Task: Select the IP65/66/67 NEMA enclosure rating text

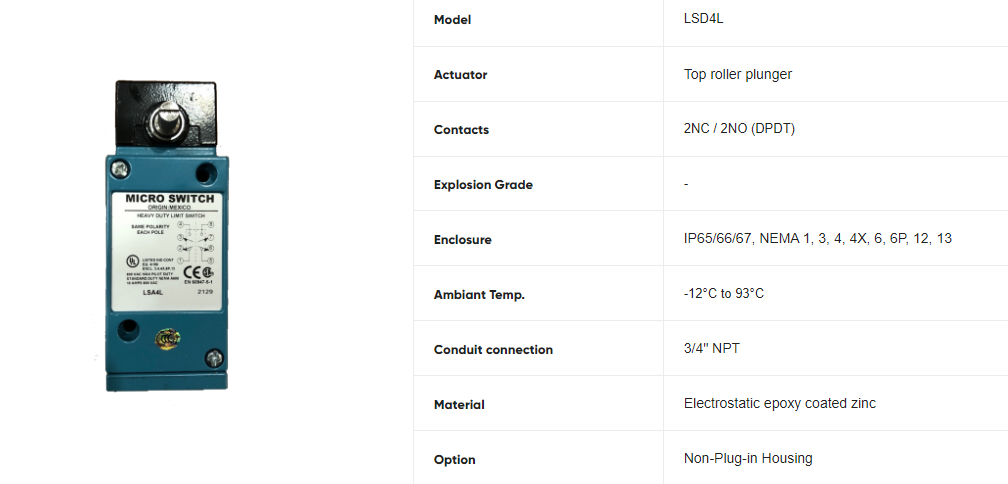Action: (x=817, y=239)
